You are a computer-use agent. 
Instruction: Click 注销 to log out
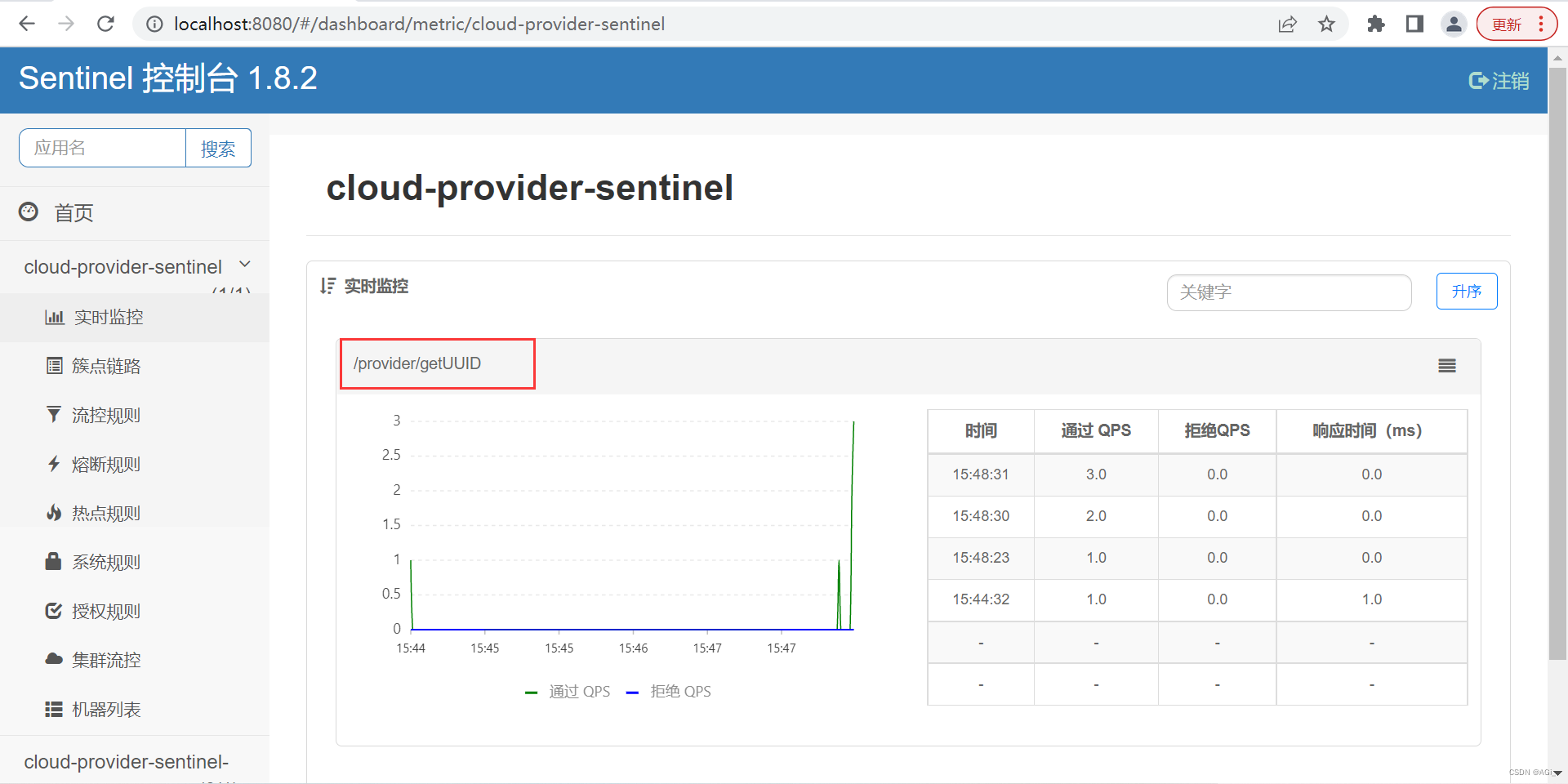pos(1499,81)
